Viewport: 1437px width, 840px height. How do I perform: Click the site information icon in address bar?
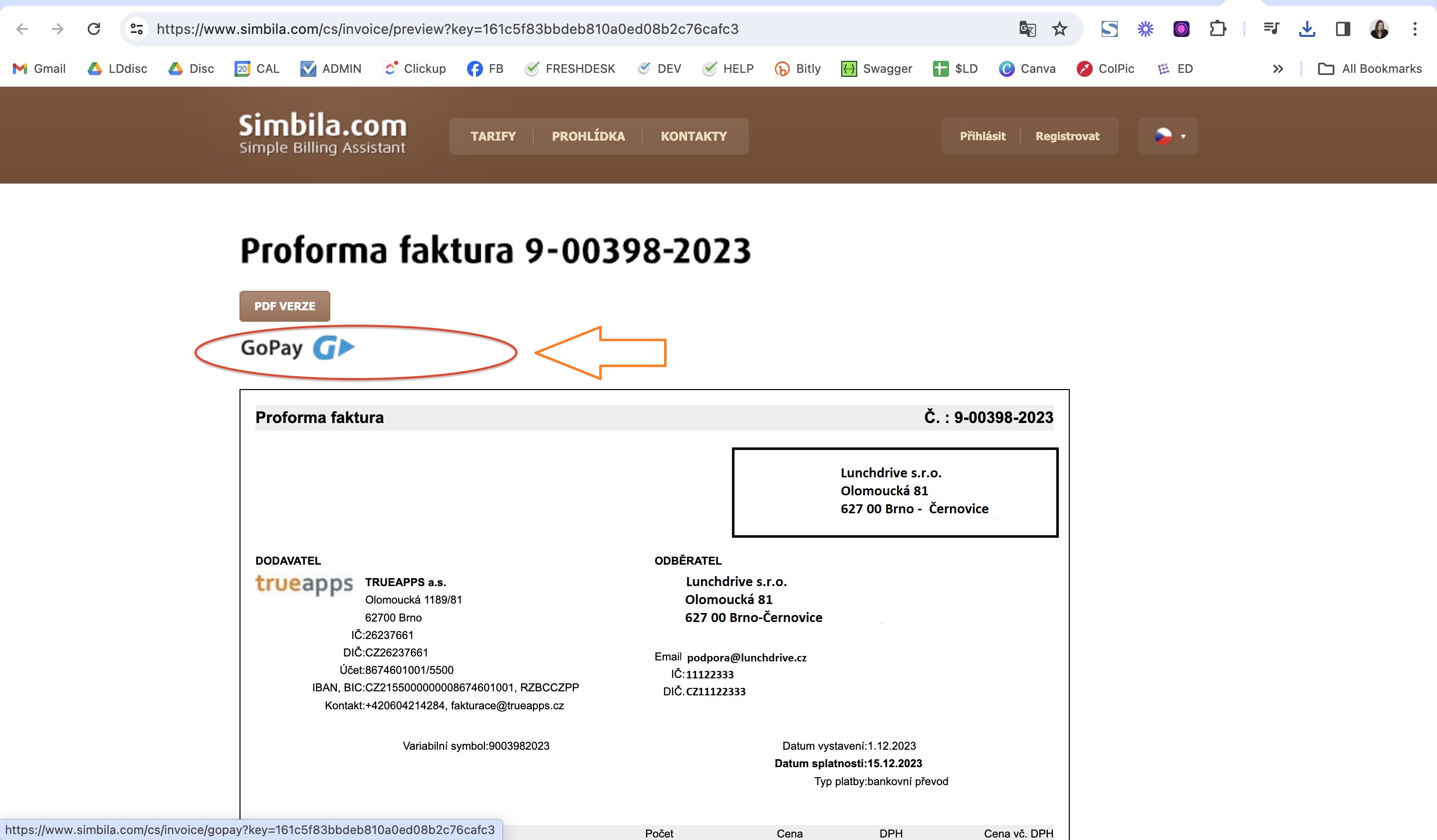(x=136, y=28)
